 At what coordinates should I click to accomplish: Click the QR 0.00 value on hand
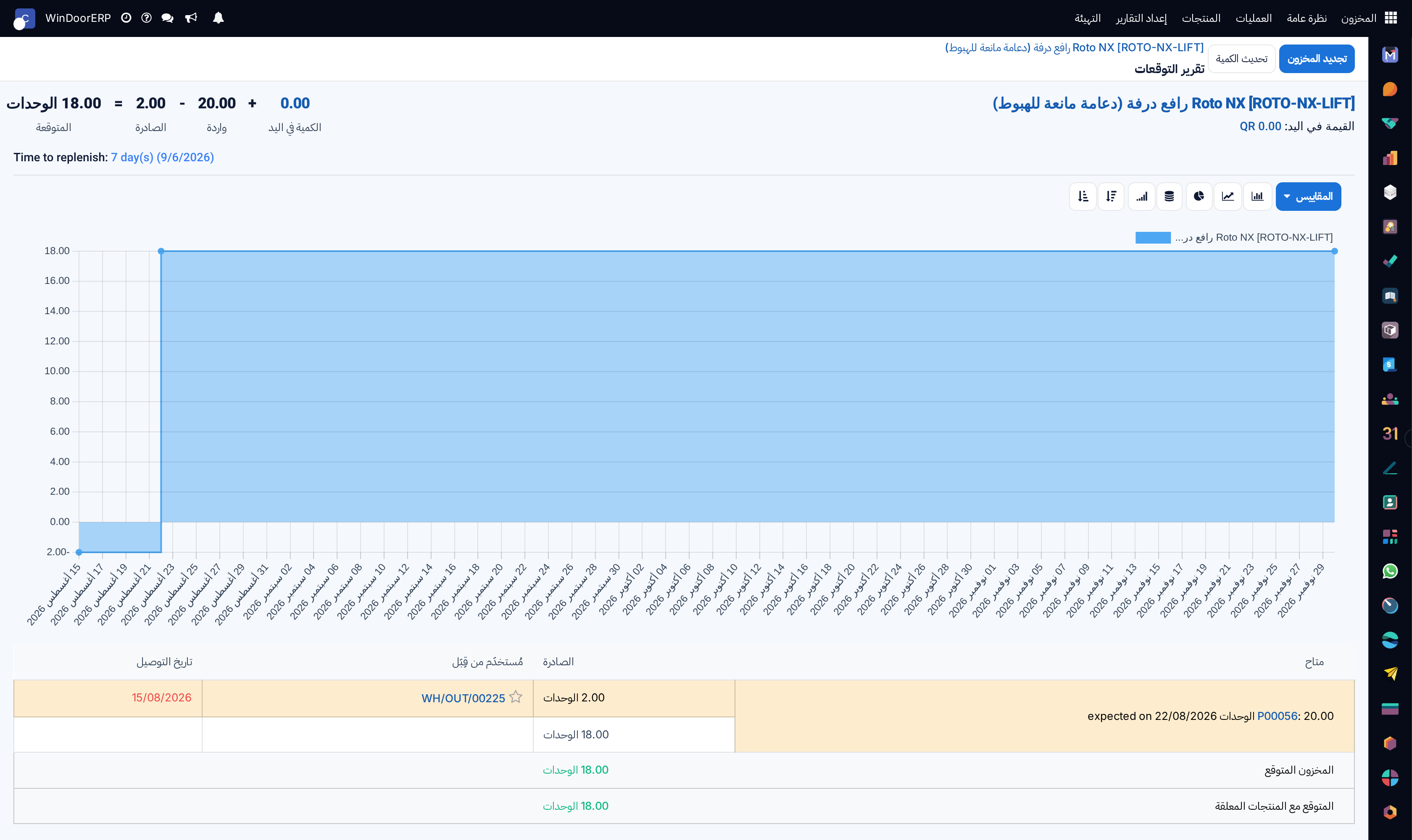pos(1259,126)
